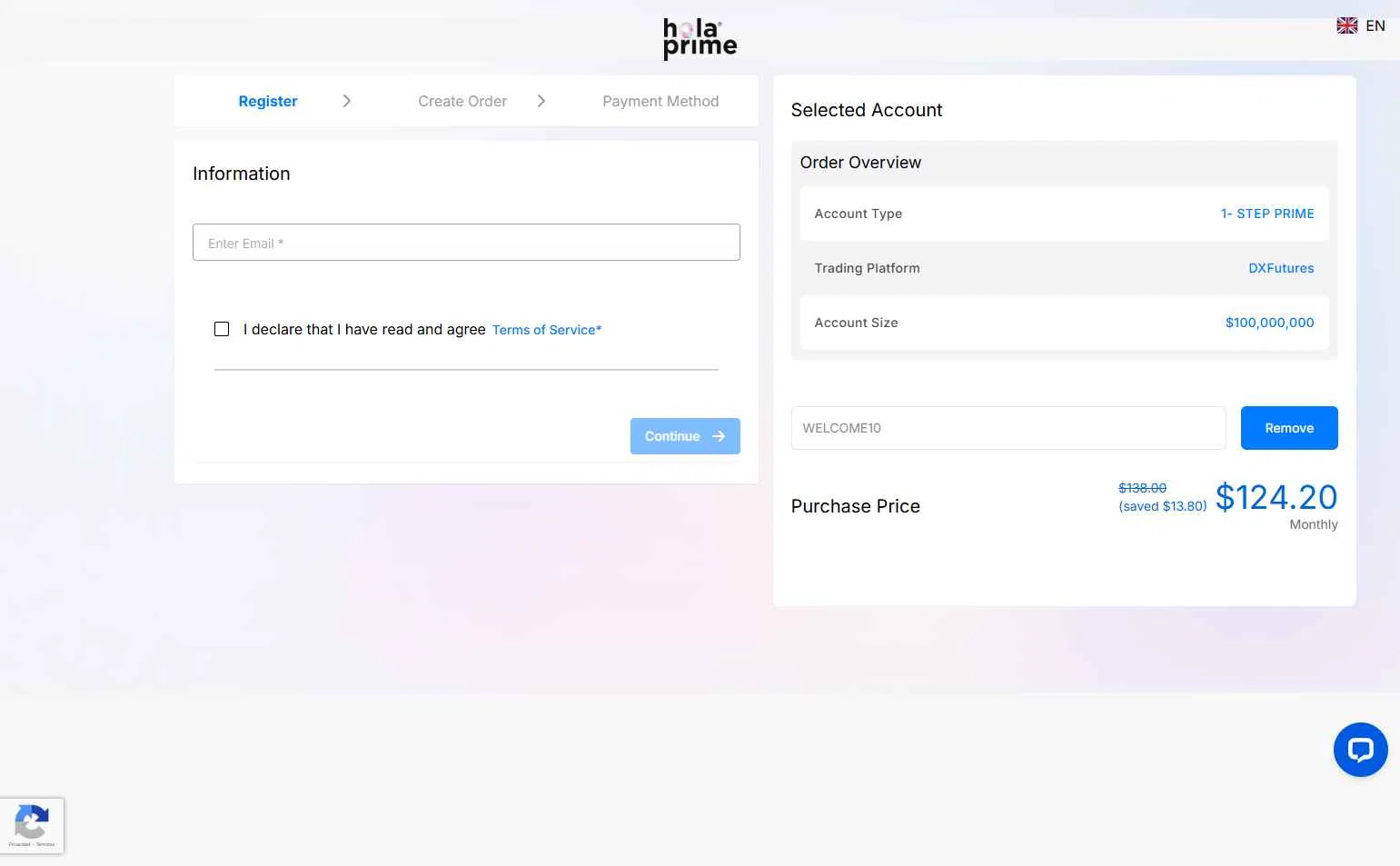Click the 1- STEP PRIME account type value
This screenshot has width=1400, height=866.
(1267, 214)
